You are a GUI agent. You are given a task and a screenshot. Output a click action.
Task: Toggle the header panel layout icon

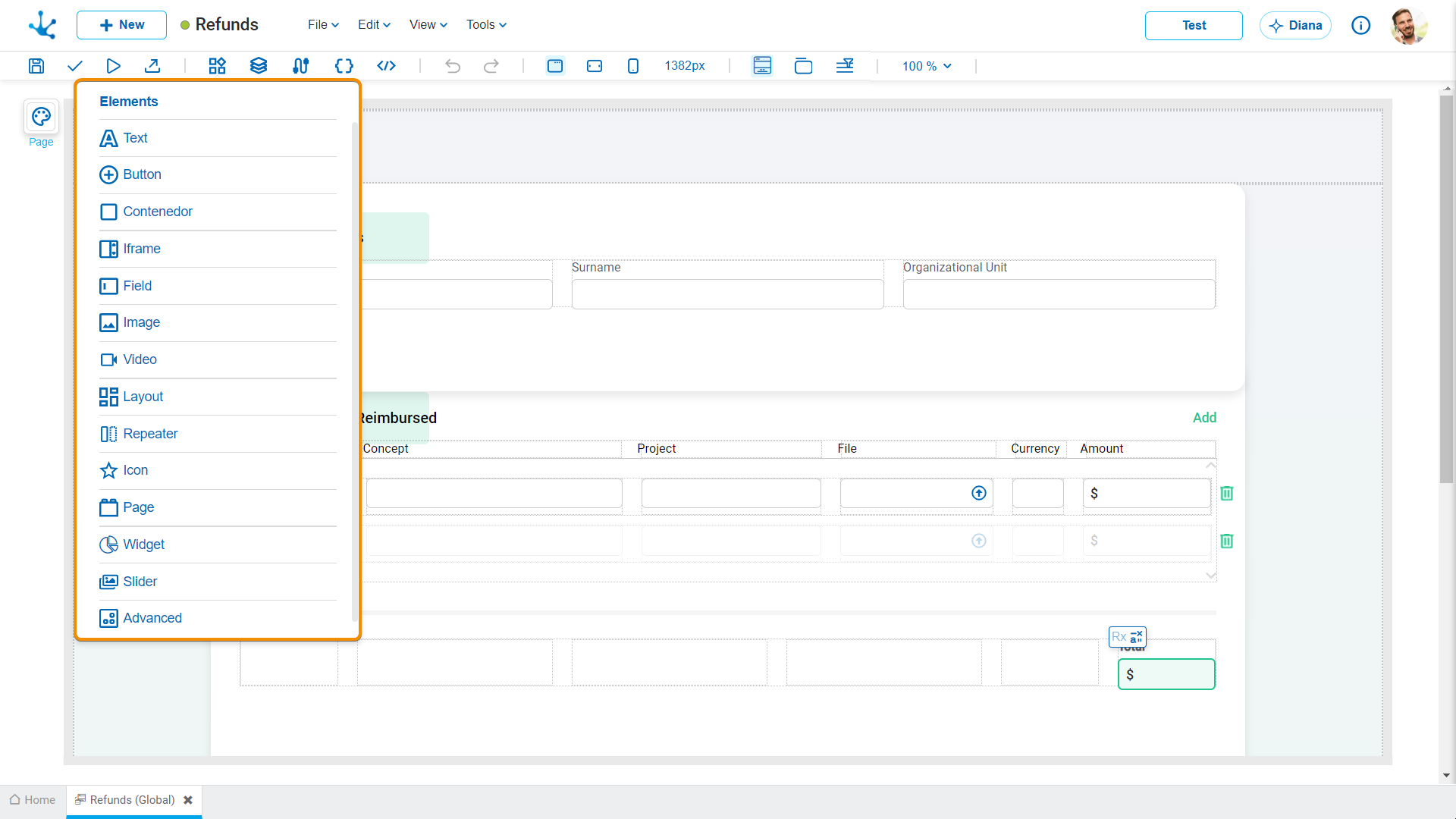[x=762, y=66]
